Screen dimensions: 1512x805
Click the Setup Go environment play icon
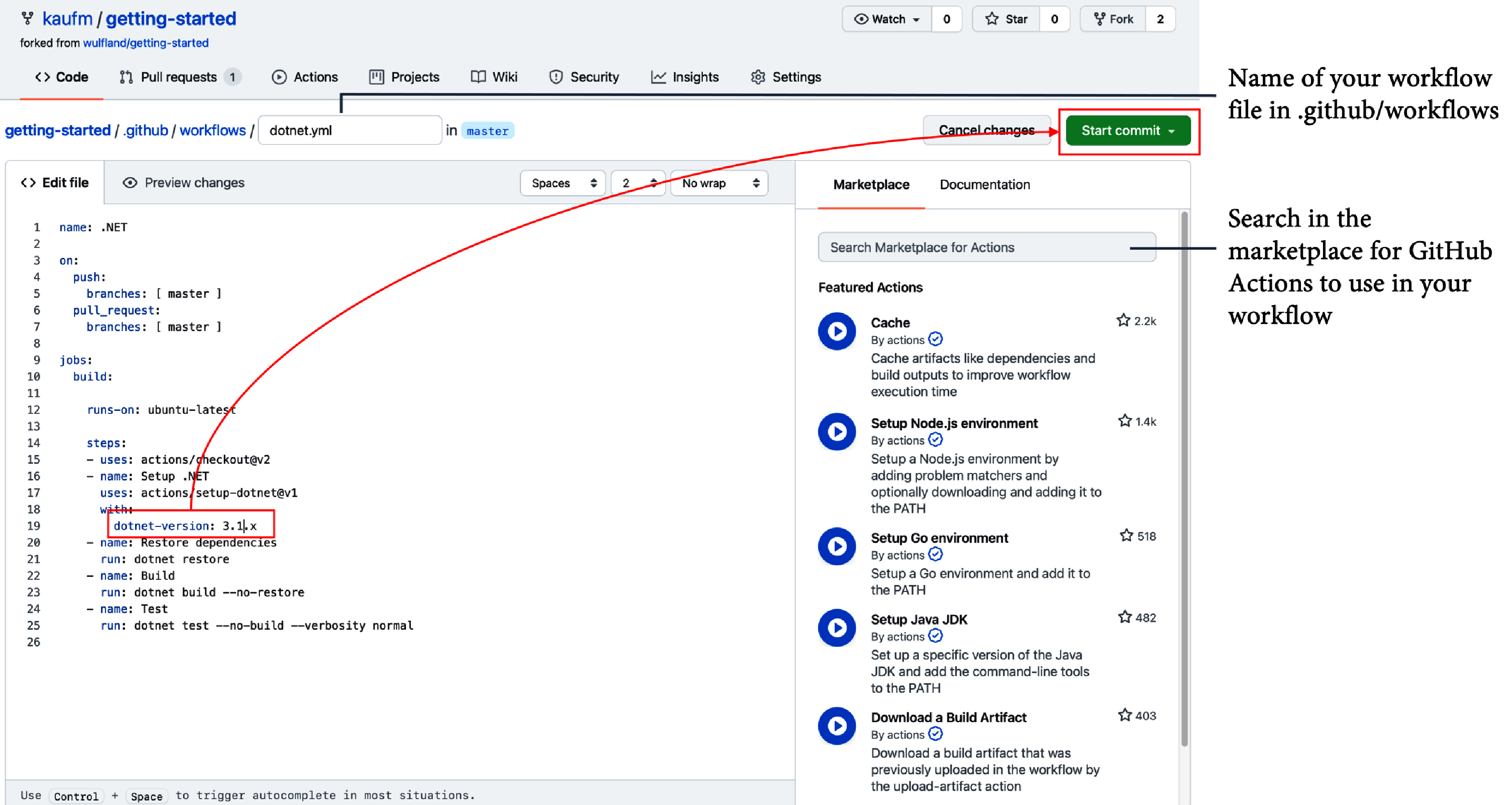pyautogui.click(x=837, y=546)
